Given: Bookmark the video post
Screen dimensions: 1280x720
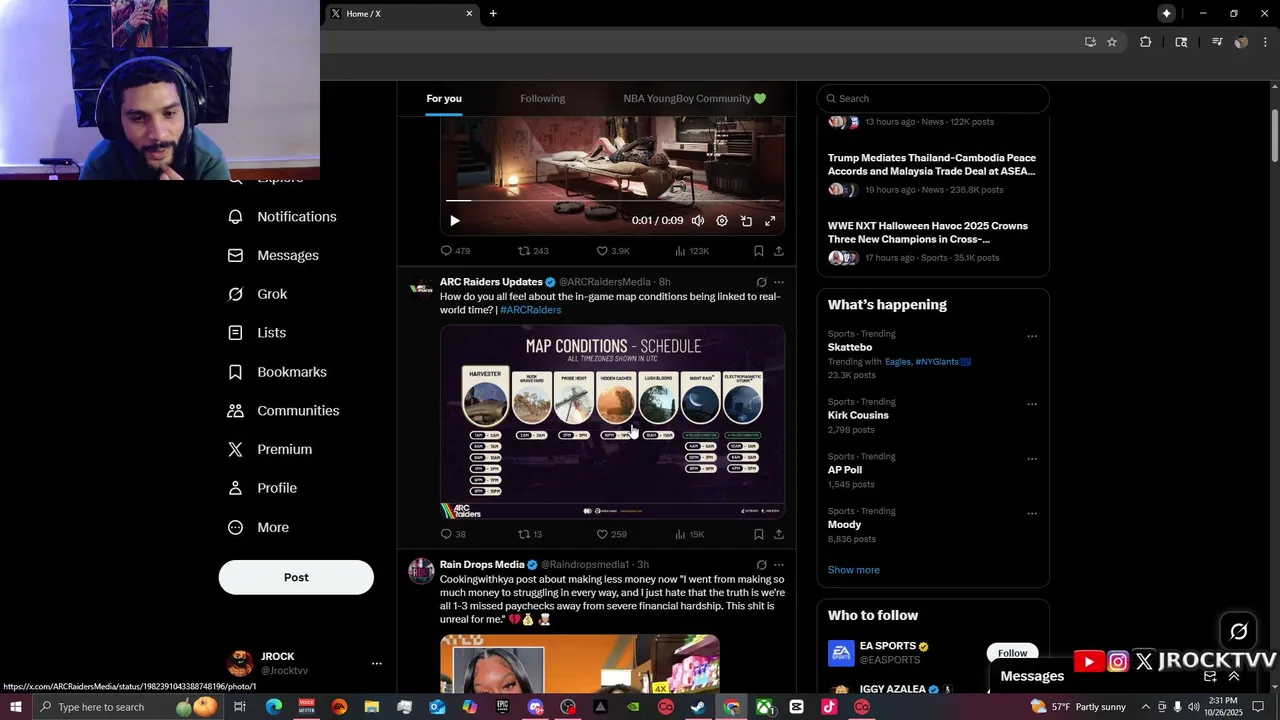Looking at the screenshot, I should 759,251.
